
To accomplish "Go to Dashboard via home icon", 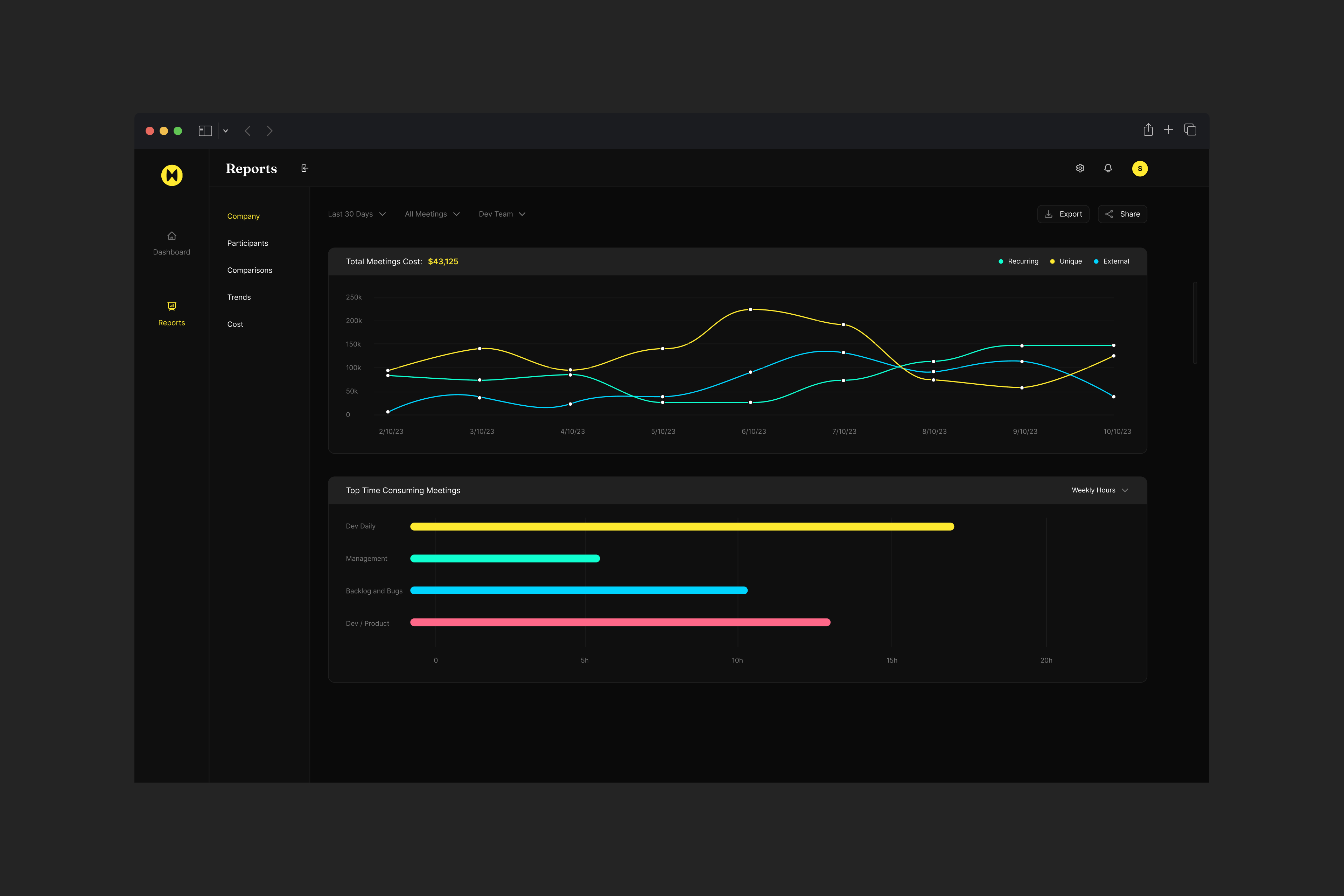I will click(171, 236).
